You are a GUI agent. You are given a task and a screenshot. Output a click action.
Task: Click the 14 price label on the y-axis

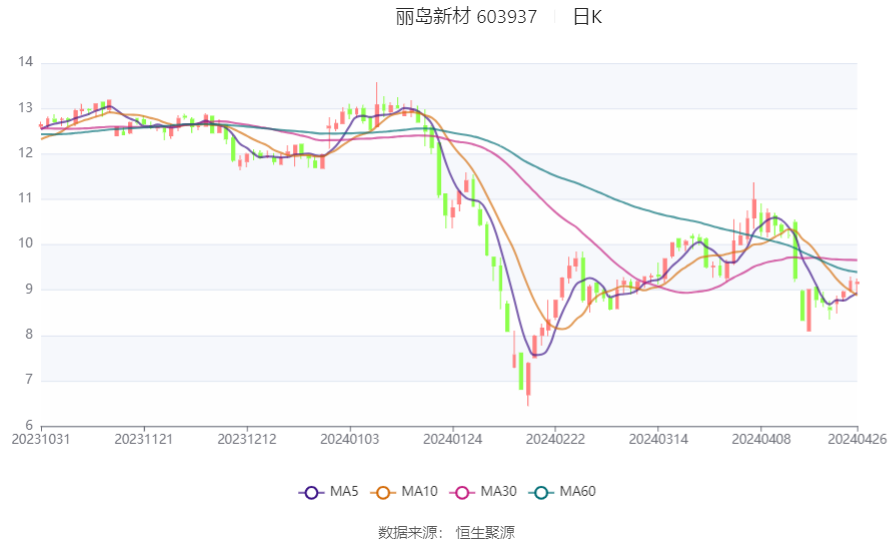coord(26,62)
